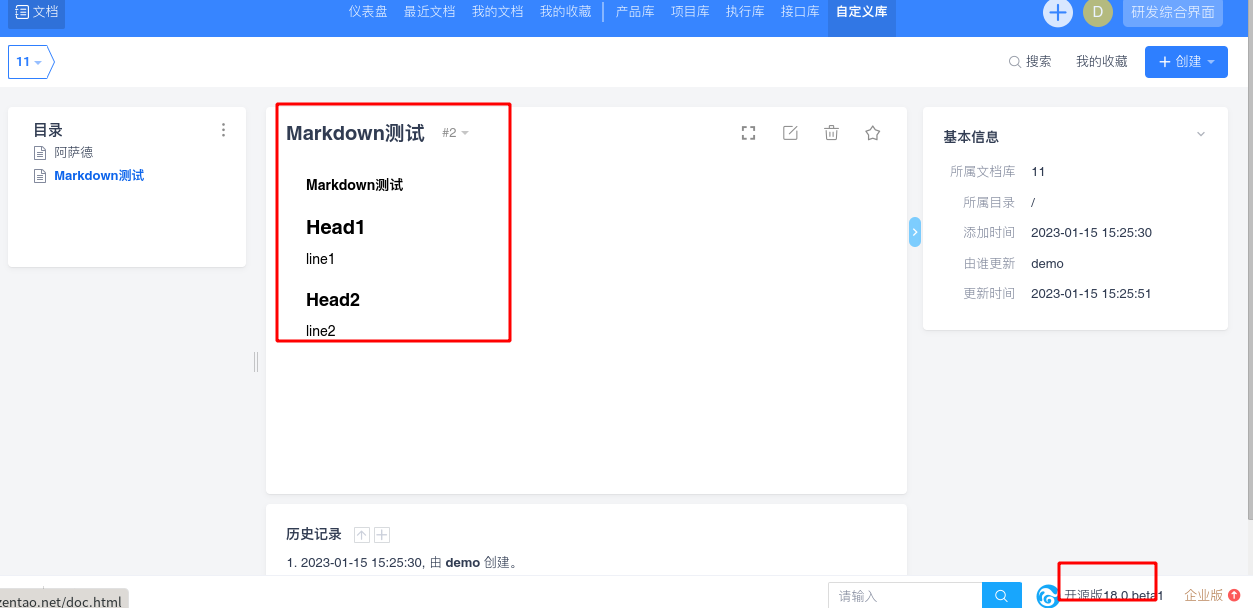The height and width of the screenshot is (608, 1253).
Task: Open the catalog three-dot menu
Action: click(223, 130)
